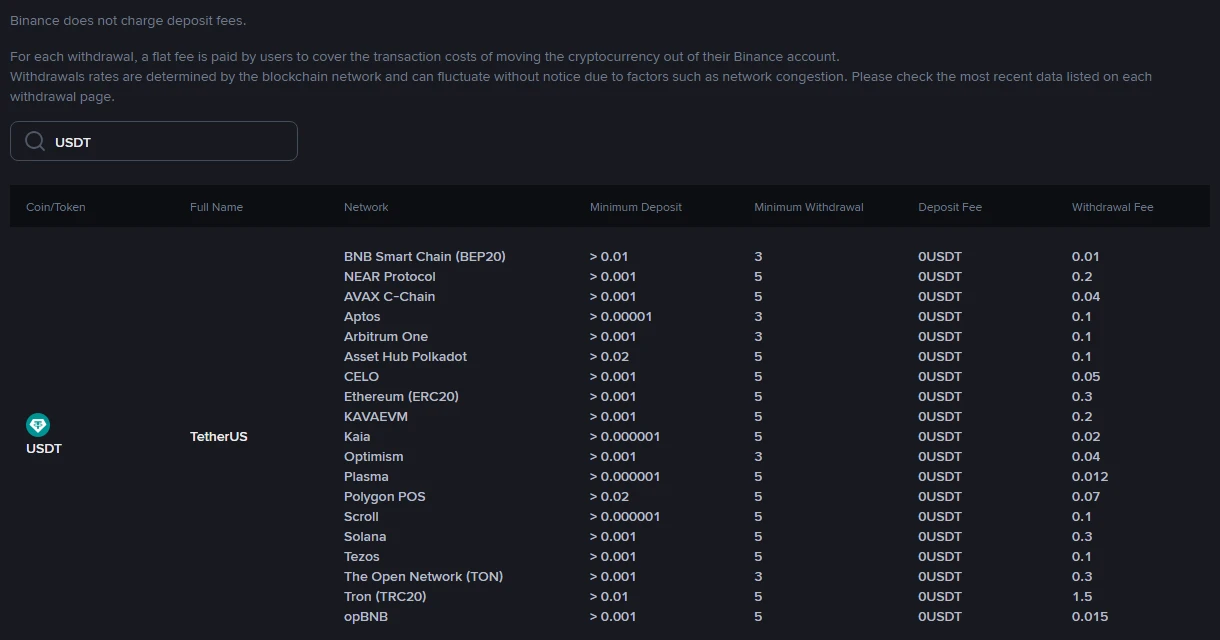Viewport: 1220px width, 640px height.
Task: Select the KAVAEVM network row
Action: click(376, 416)
